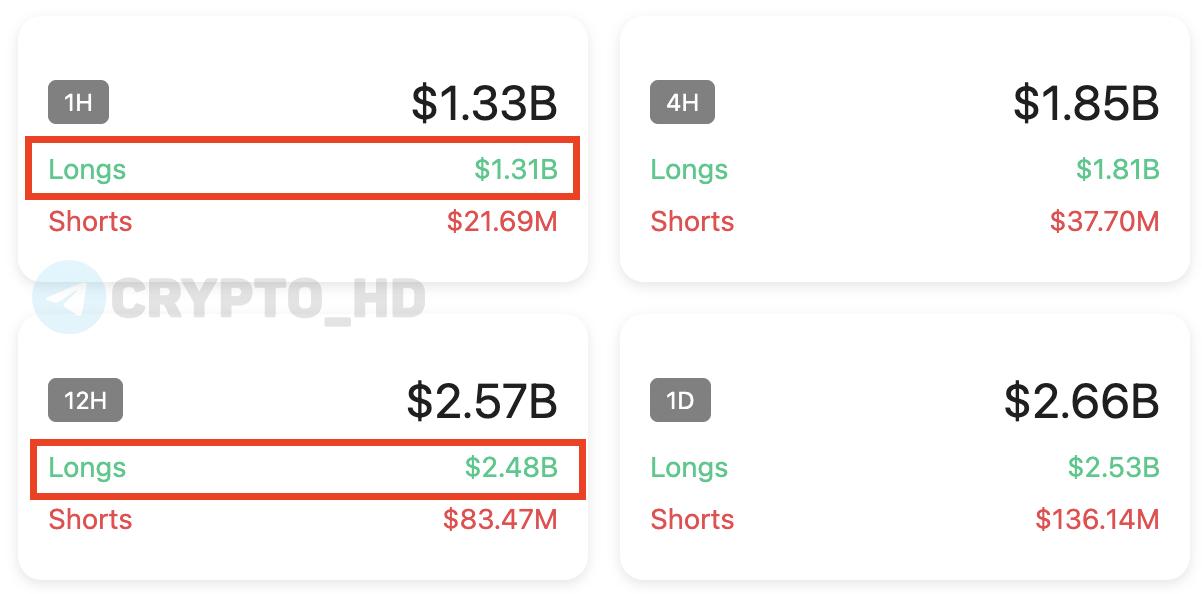
Task: Click the CRYPTO_HD watermark text
Action: (x=268, y=298)
